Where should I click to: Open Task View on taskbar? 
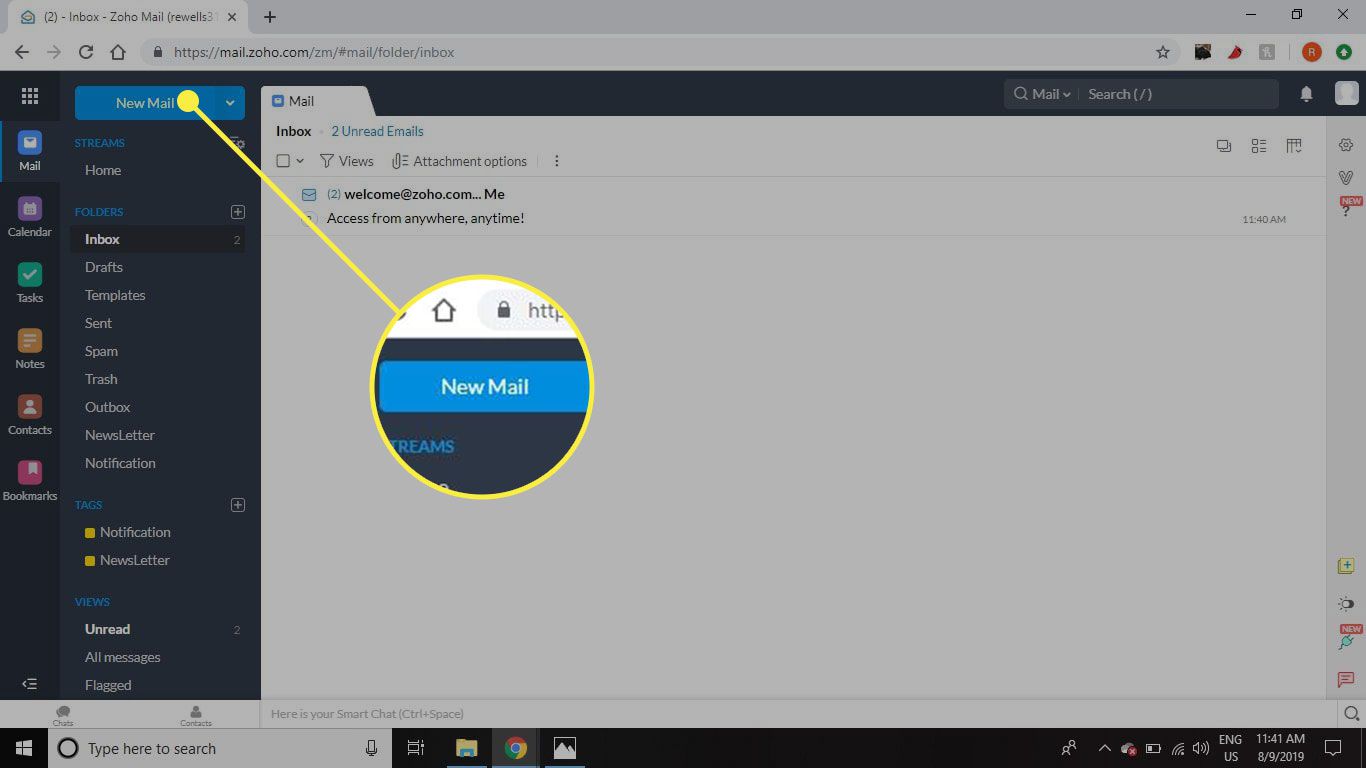pos(416,748)
